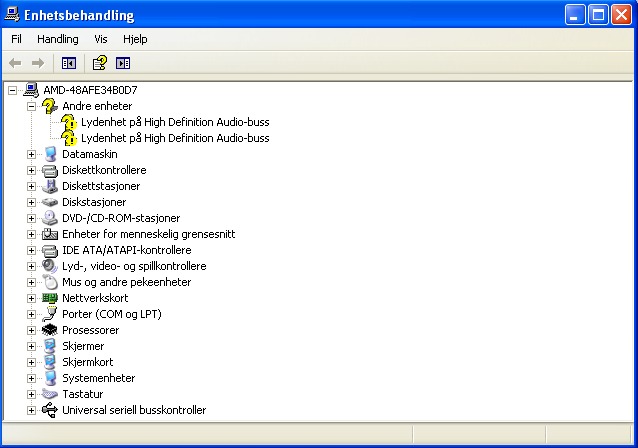
Task: Expand the Skjermkort category
Action: (31, 362)
